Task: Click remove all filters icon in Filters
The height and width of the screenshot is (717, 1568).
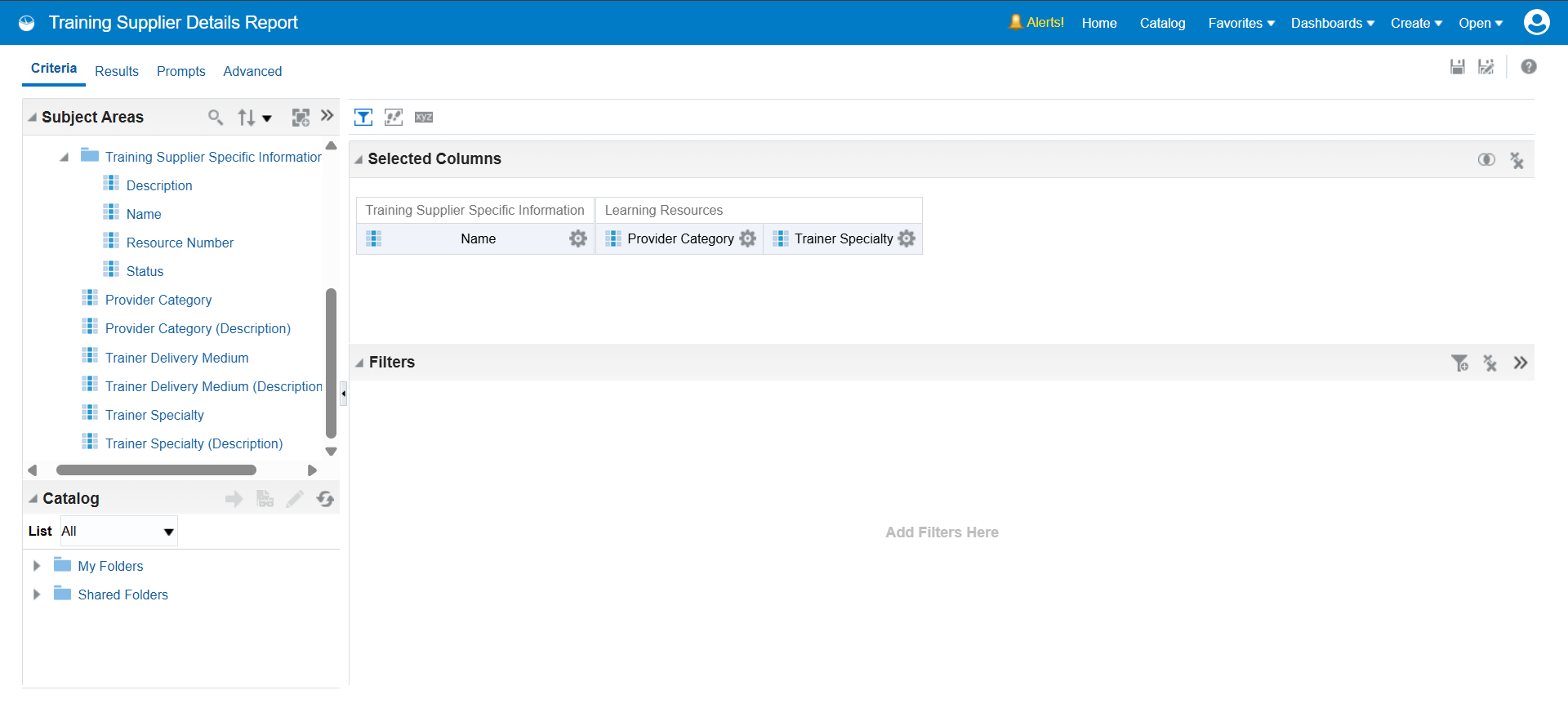Action: pos(1490,363)
